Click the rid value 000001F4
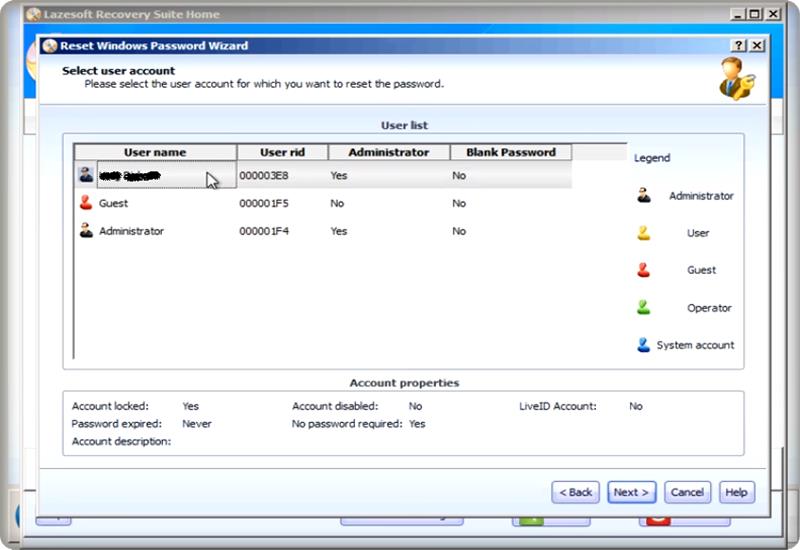The width and height of the screenshot is (800, 550). pos(264,231)
